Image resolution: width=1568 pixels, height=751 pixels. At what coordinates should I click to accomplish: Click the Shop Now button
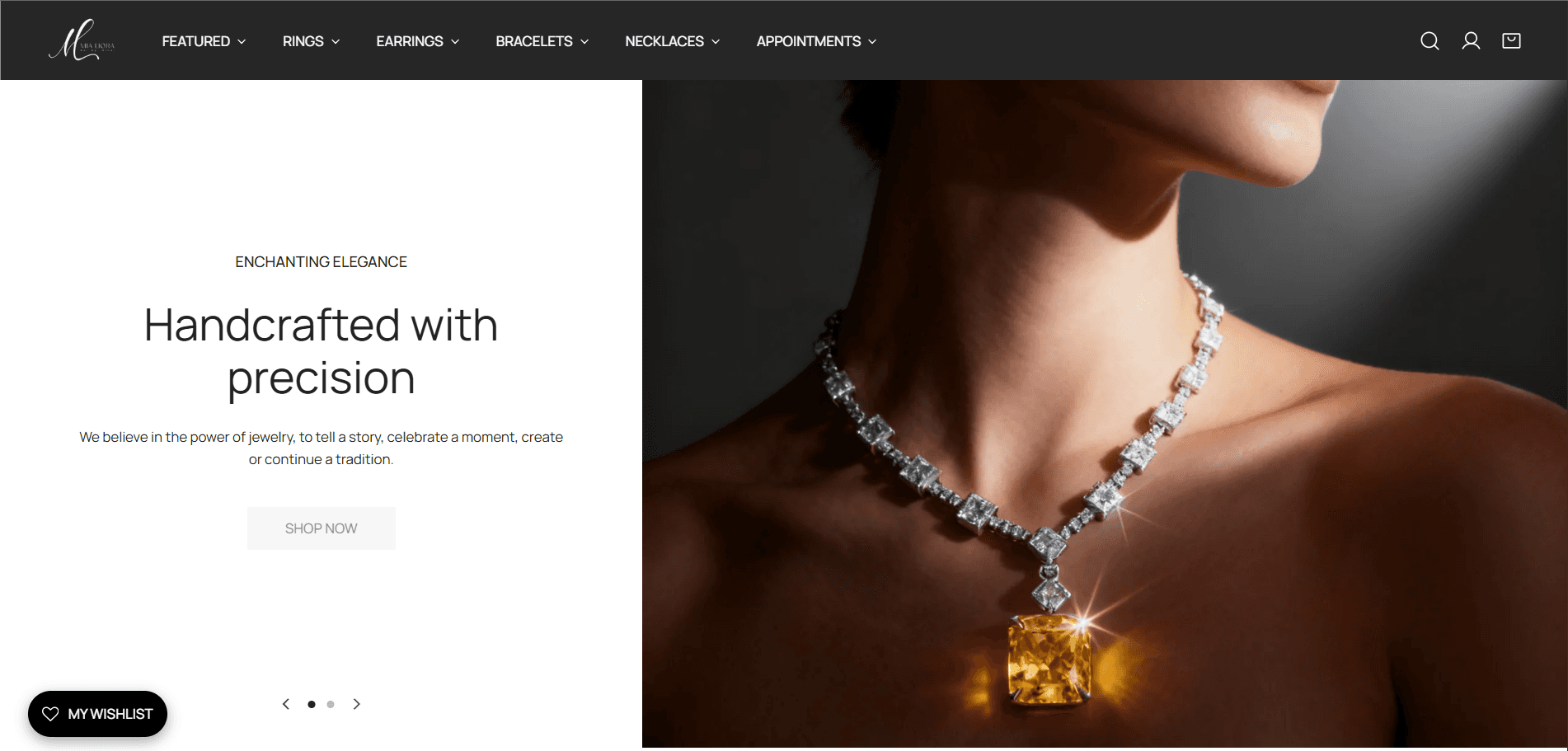[322, 528]
